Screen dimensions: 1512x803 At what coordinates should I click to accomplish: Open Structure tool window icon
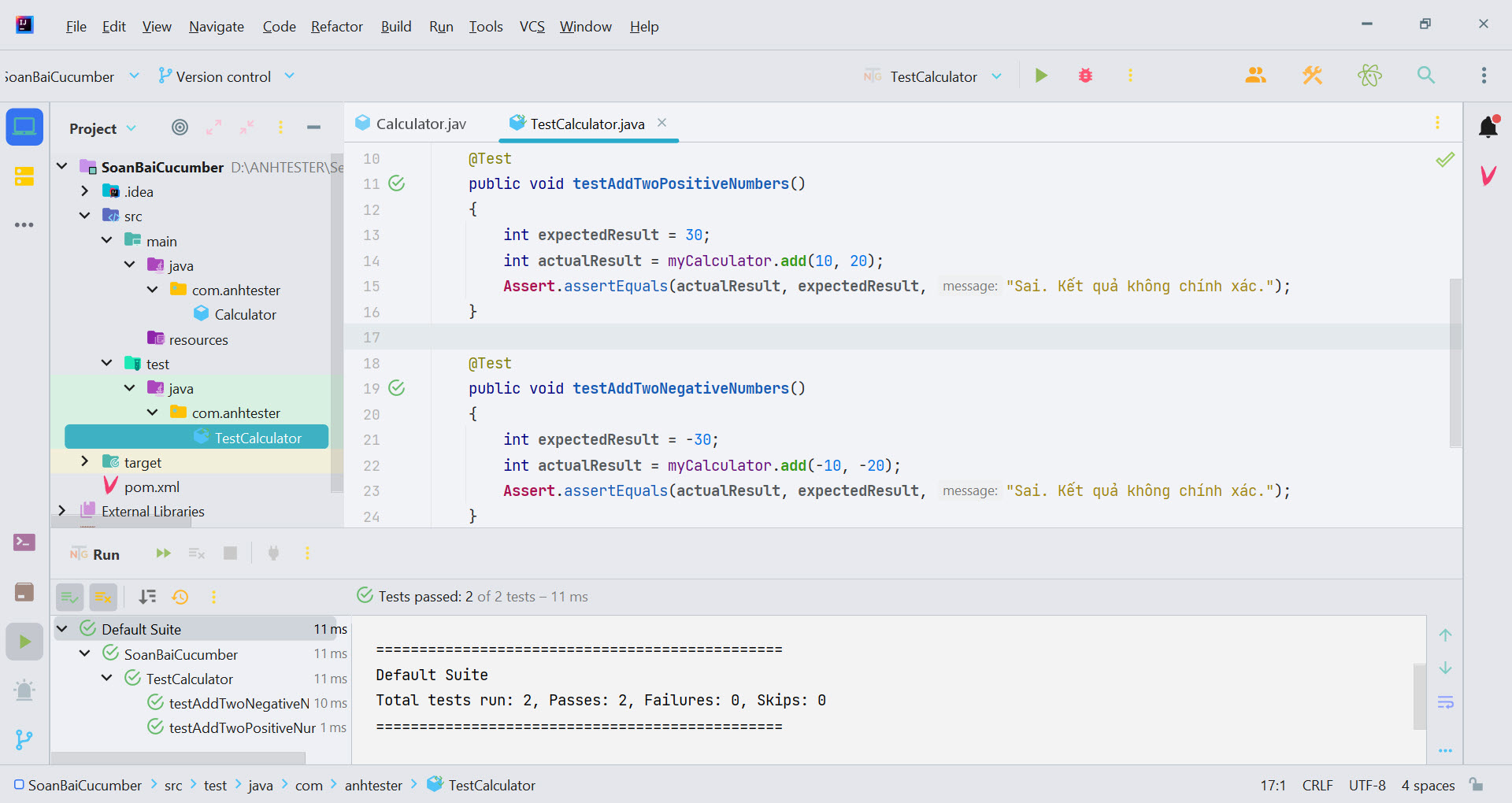[x=24, y=176]
